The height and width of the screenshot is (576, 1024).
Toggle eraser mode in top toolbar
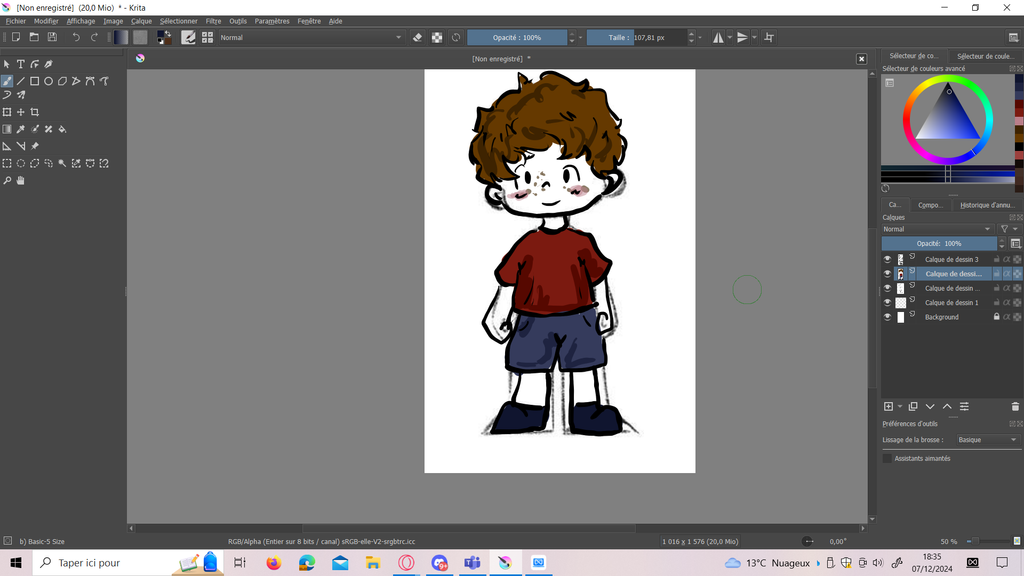(418, 38)
